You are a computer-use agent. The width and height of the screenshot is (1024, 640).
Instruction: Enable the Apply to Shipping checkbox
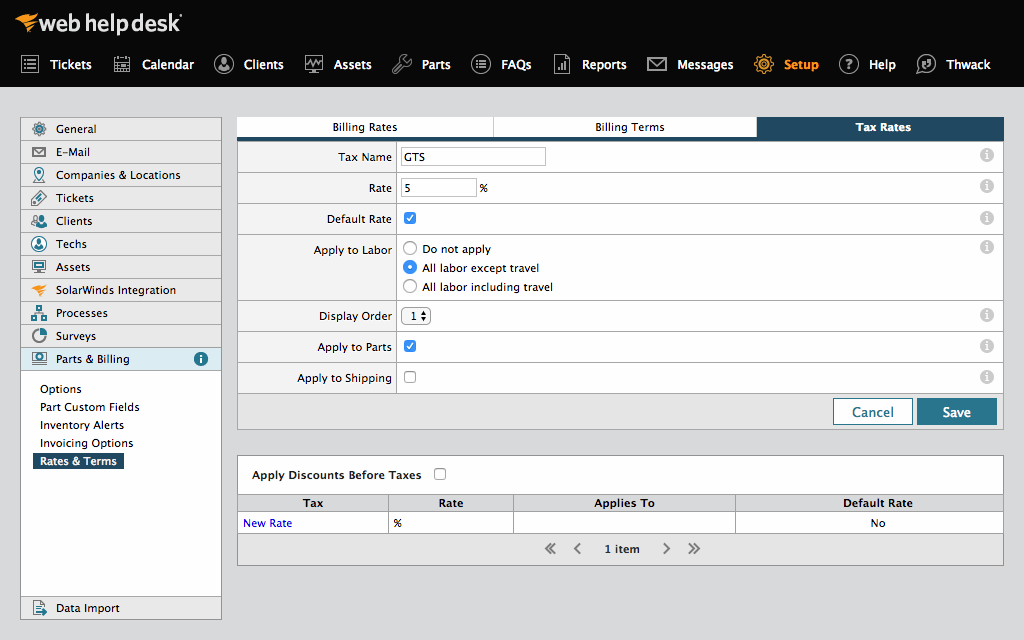[x=409, y=377]
